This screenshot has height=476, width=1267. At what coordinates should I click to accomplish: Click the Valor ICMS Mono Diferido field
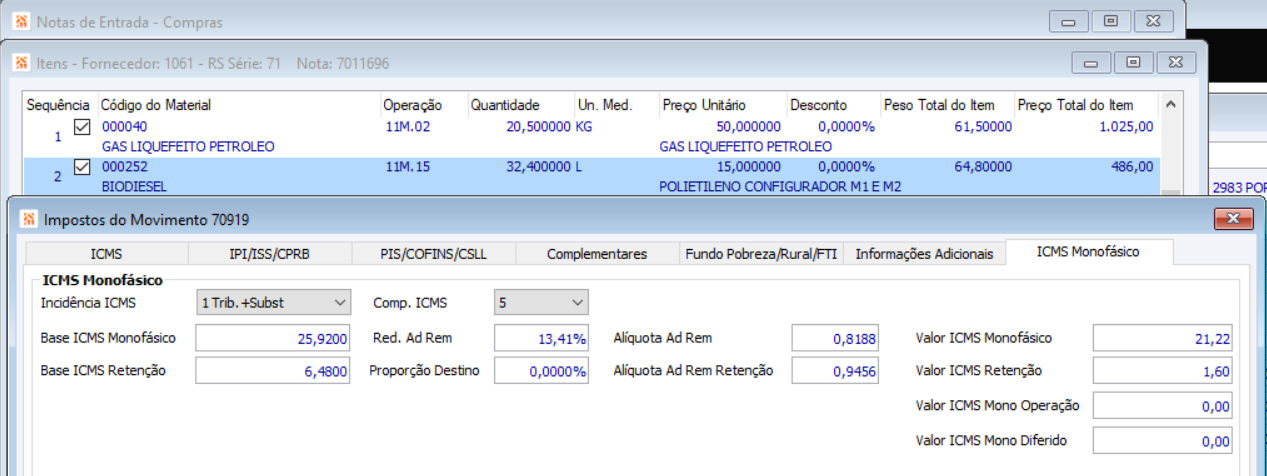1163,441
